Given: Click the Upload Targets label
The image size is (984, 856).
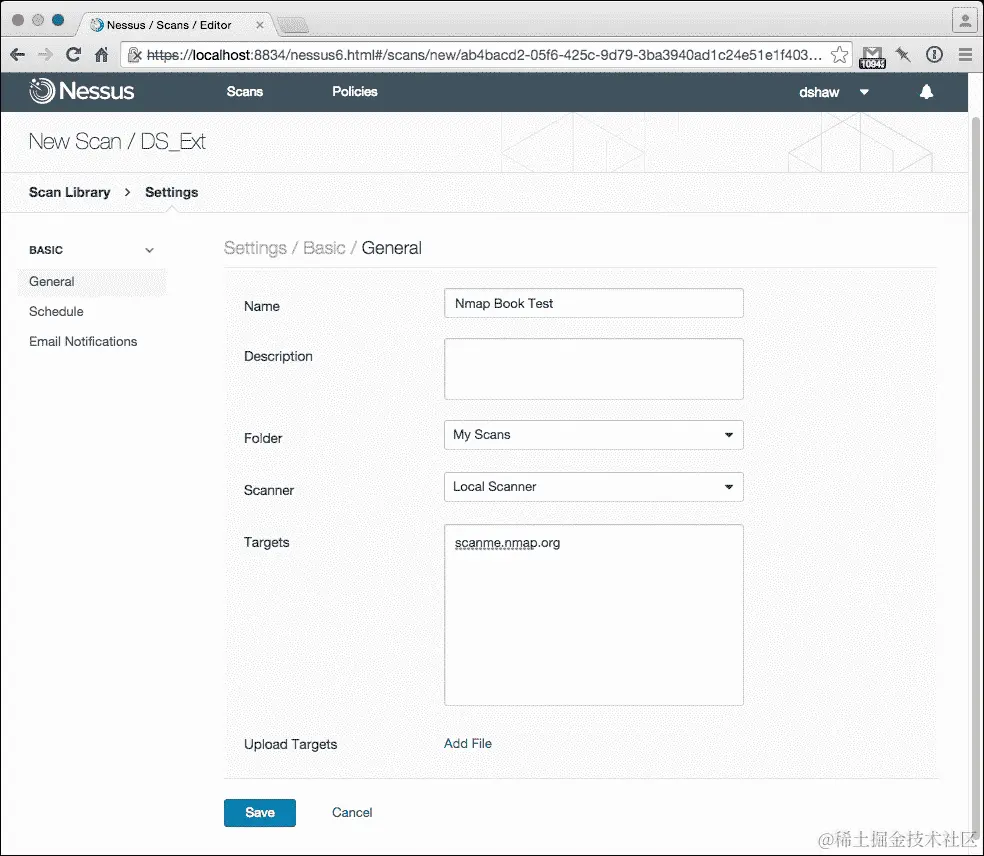Looking at the screenshot, I should (x=291, y=744).
